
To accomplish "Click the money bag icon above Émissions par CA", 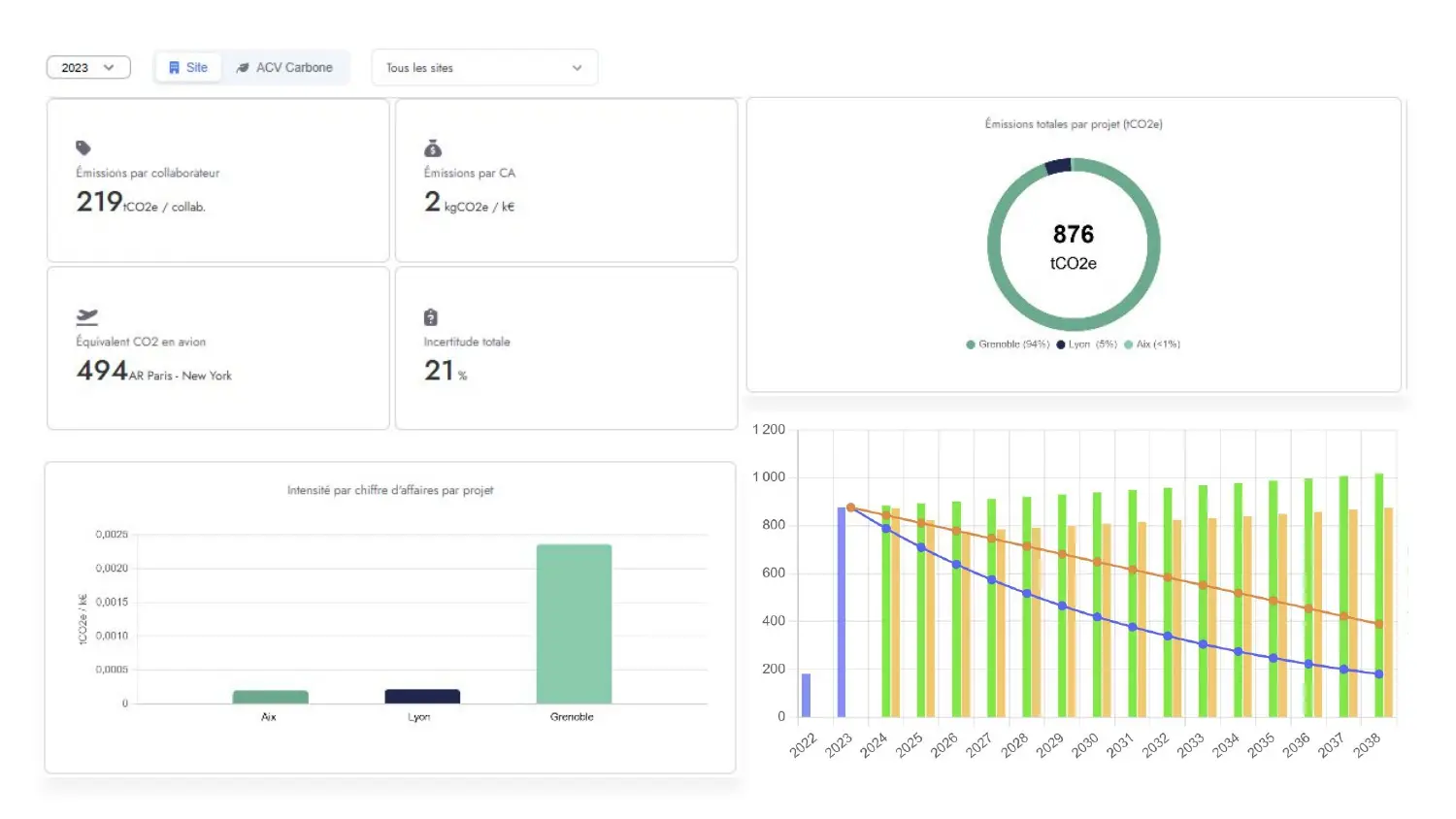I will (x=433, y=147).
